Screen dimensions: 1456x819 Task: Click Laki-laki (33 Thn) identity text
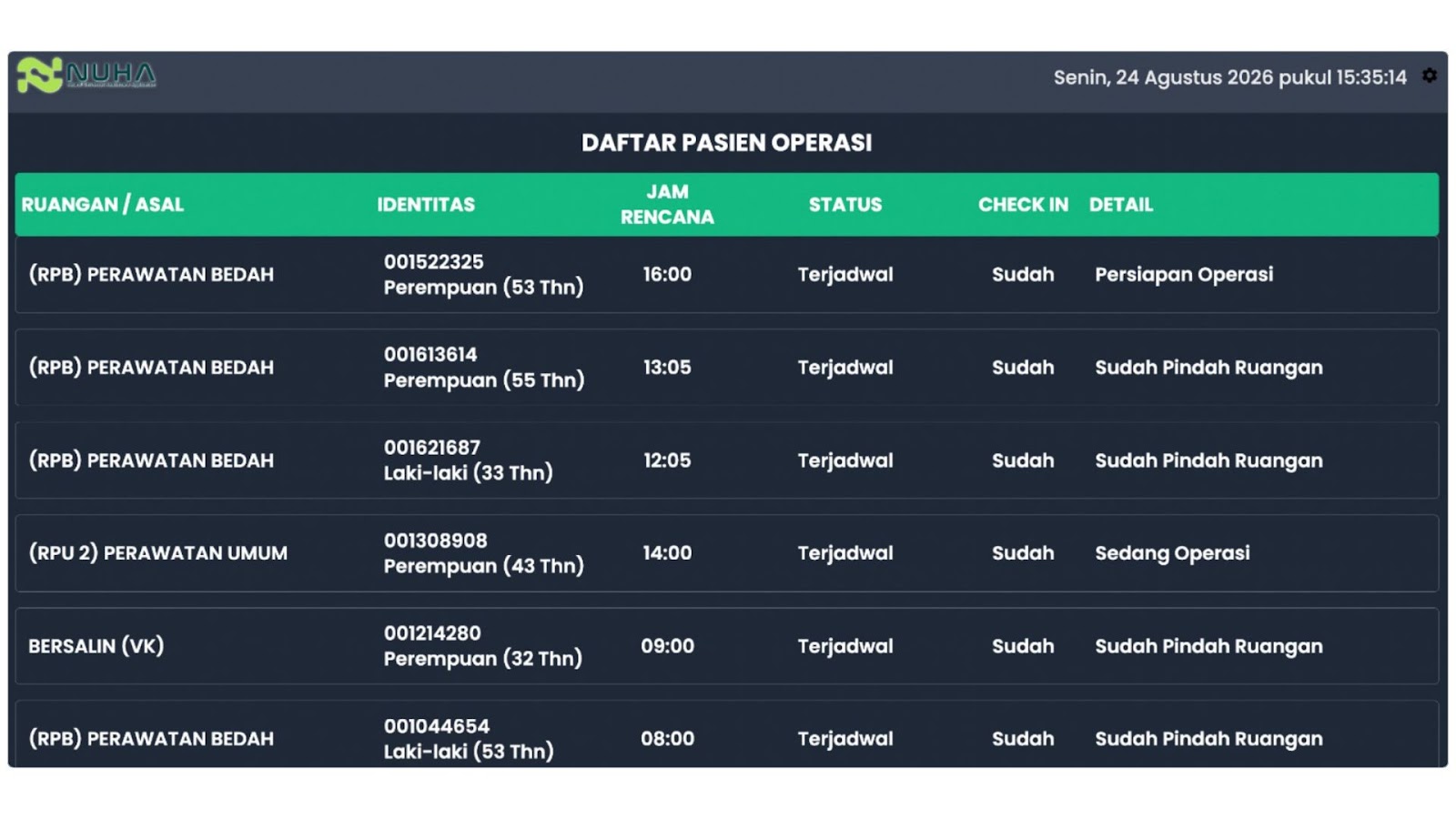tap(468, 473)
